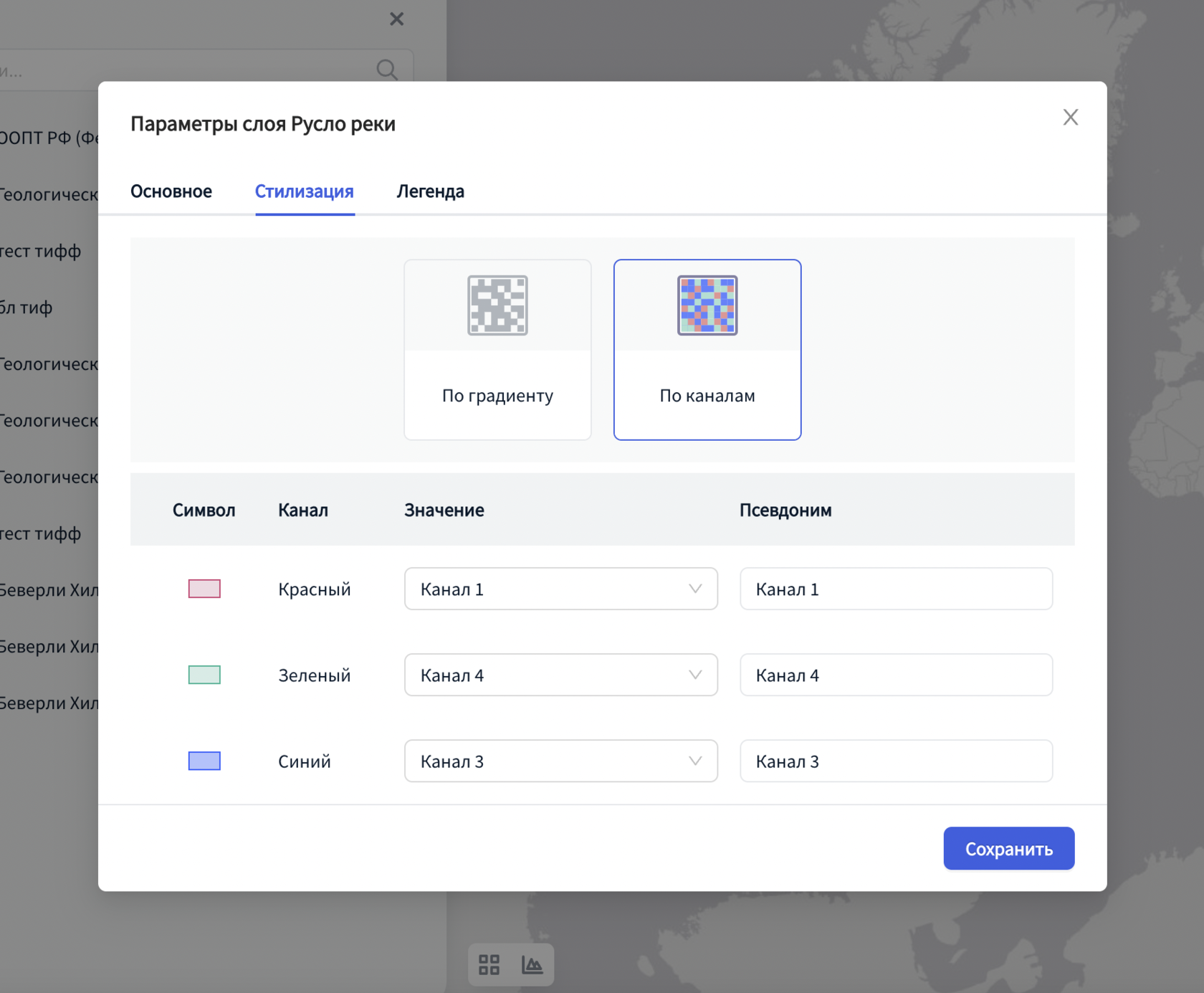Click the area chart icon

pos(532,964)
